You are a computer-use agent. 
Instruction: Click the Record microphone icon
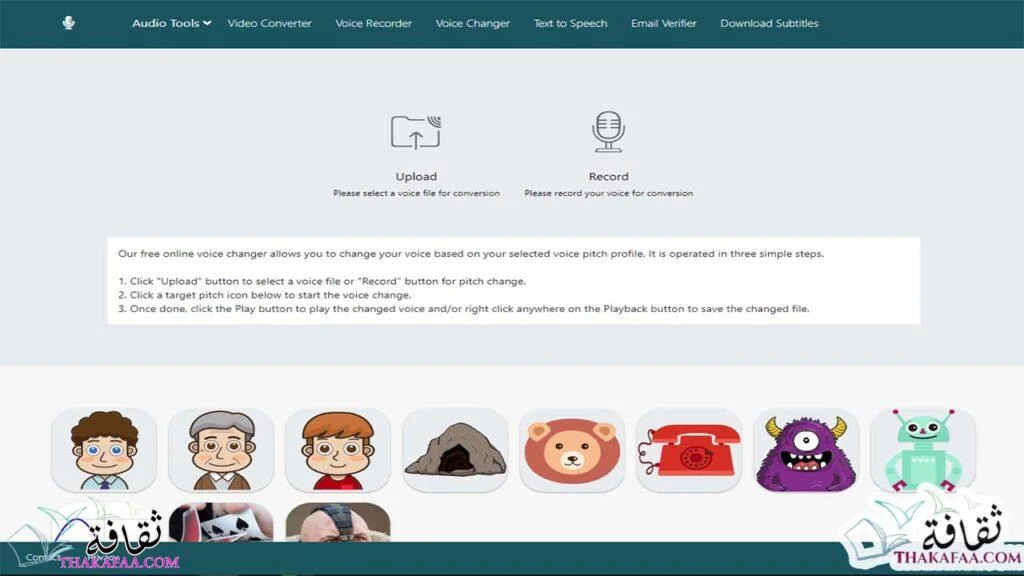pyautogui.click(x=609, y=131)
